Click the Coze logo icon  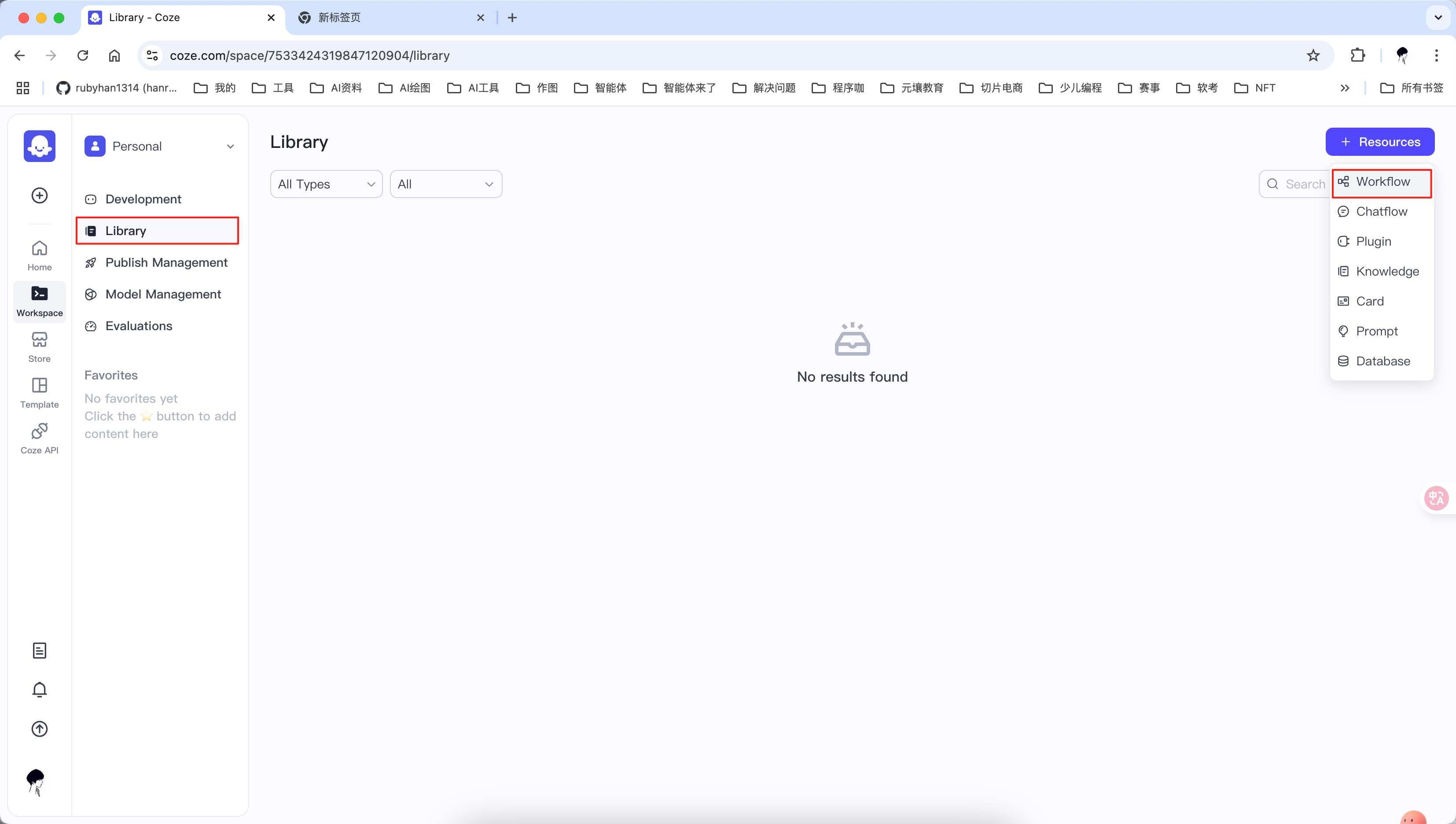[39, 146]
